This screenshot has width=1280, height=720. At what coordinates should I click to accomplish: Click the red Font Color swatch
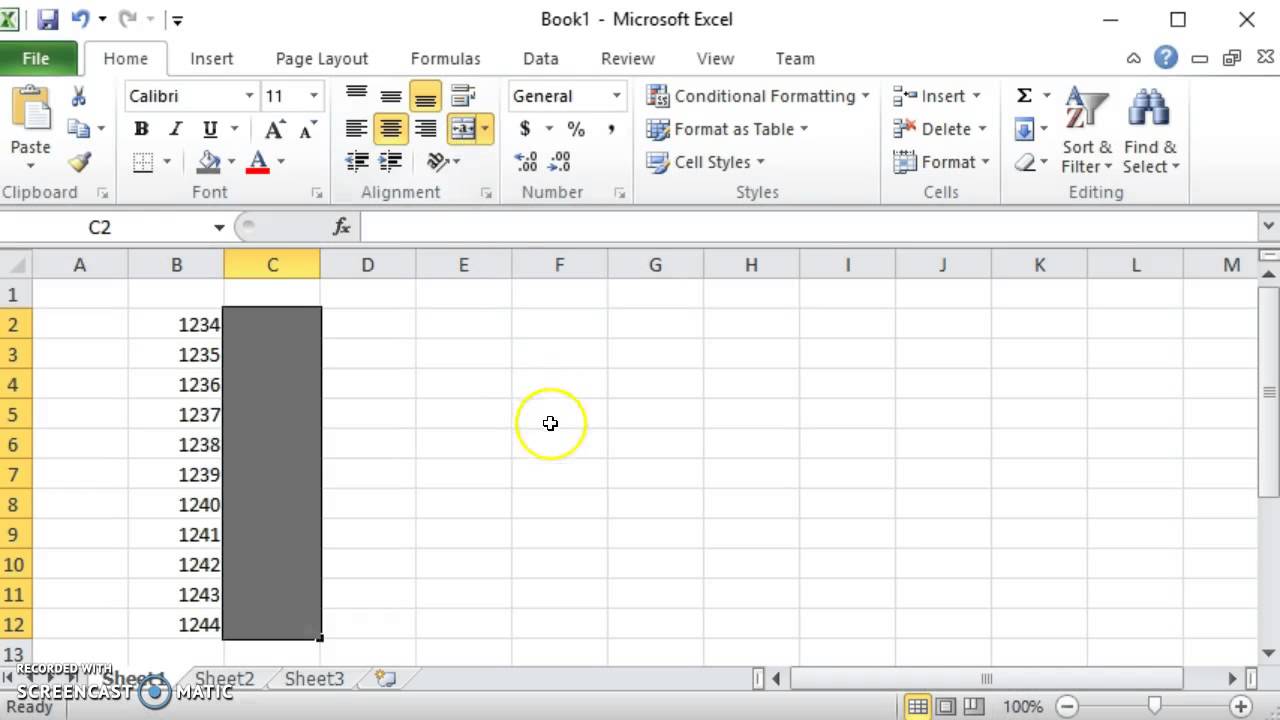(258, 161)
